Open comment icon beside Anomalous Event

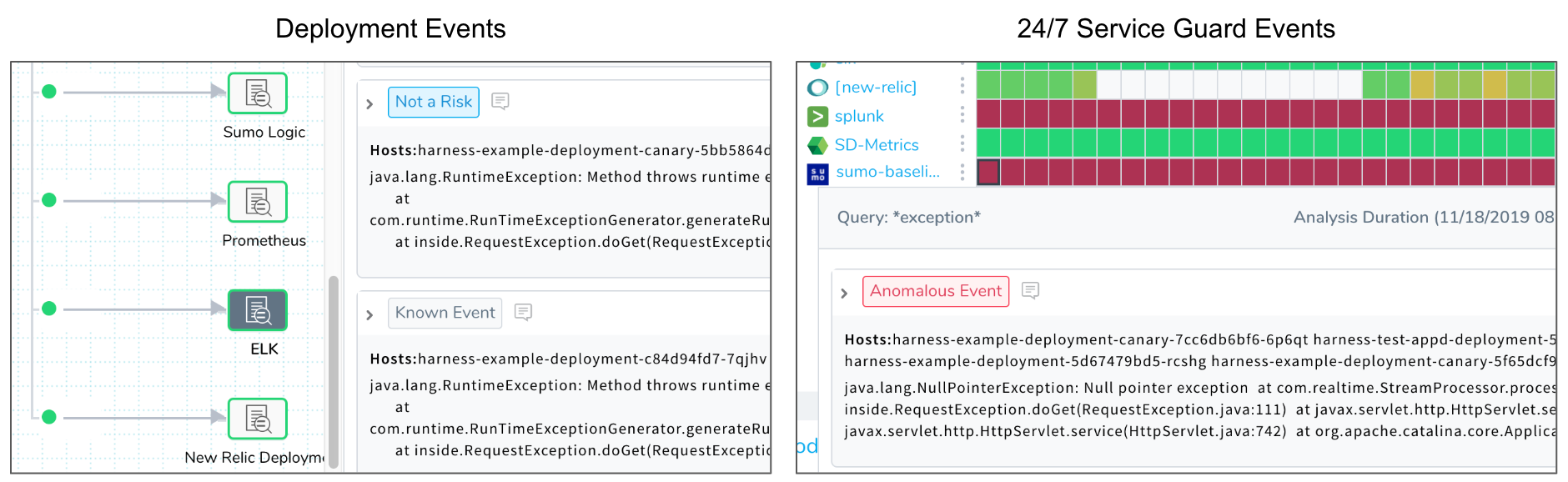tap(1030, 290)
